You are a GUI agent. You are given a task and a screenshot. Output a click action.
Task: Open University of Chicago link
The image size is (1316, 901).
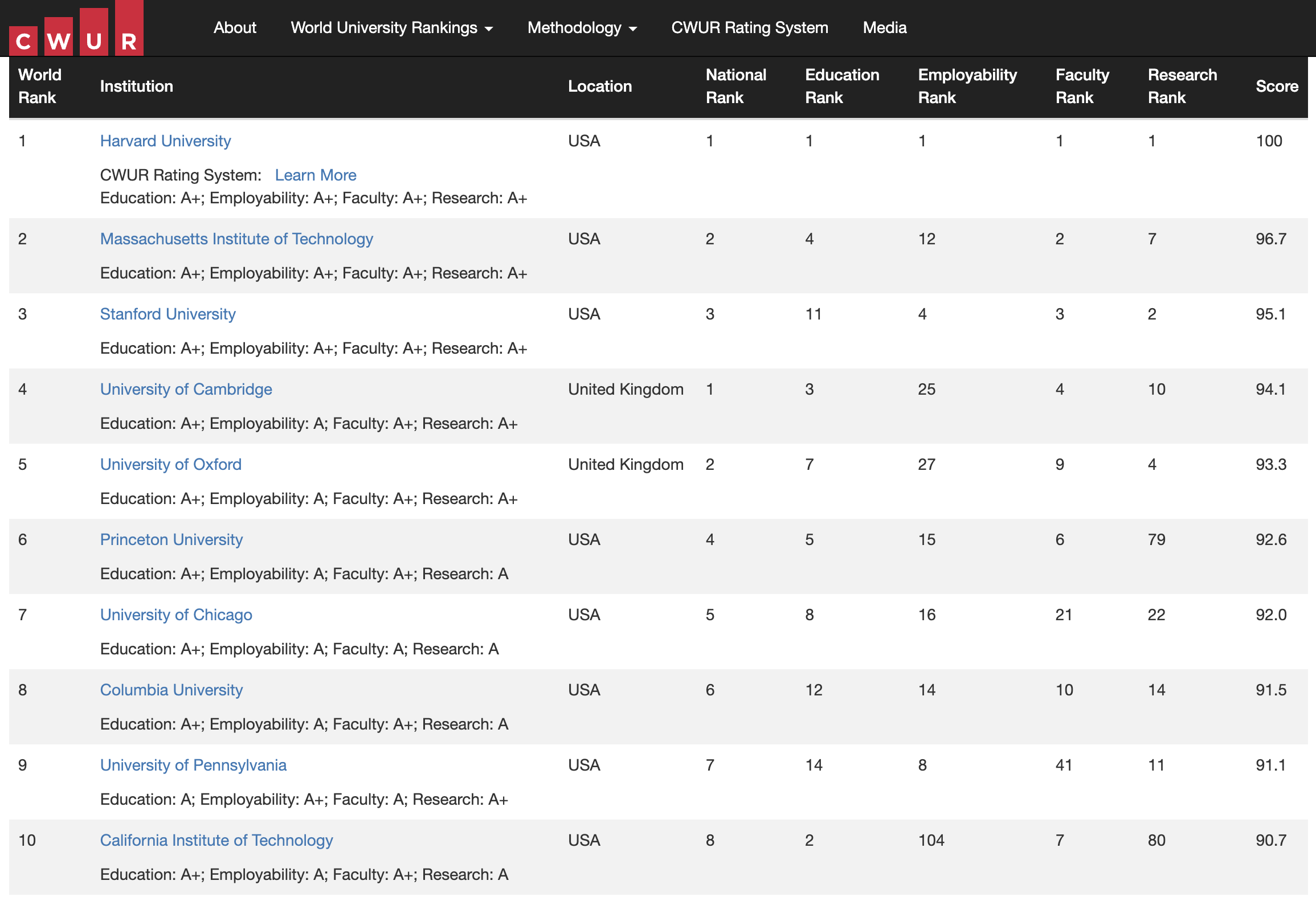(x=176, y=615)
